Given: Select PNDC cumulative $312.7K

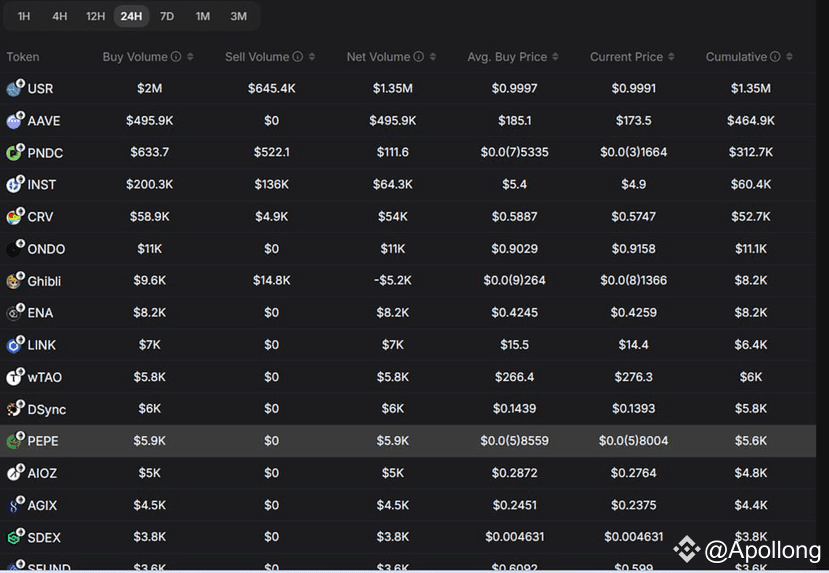Looking at the screenshot, I should coord(751,152).
